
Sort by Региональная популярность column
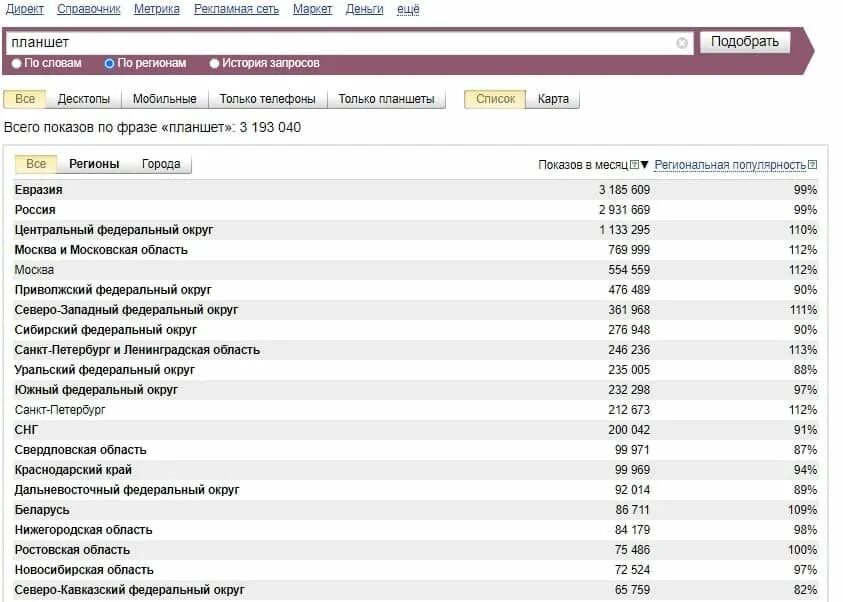[730, 165]
